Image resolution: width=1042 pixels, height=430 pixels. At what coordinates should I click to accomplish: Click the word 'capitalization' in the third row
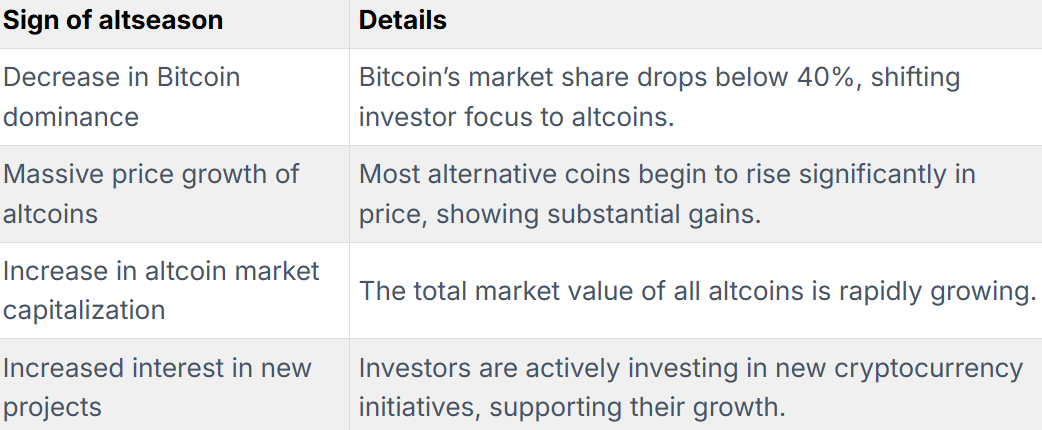click(84, 310)
